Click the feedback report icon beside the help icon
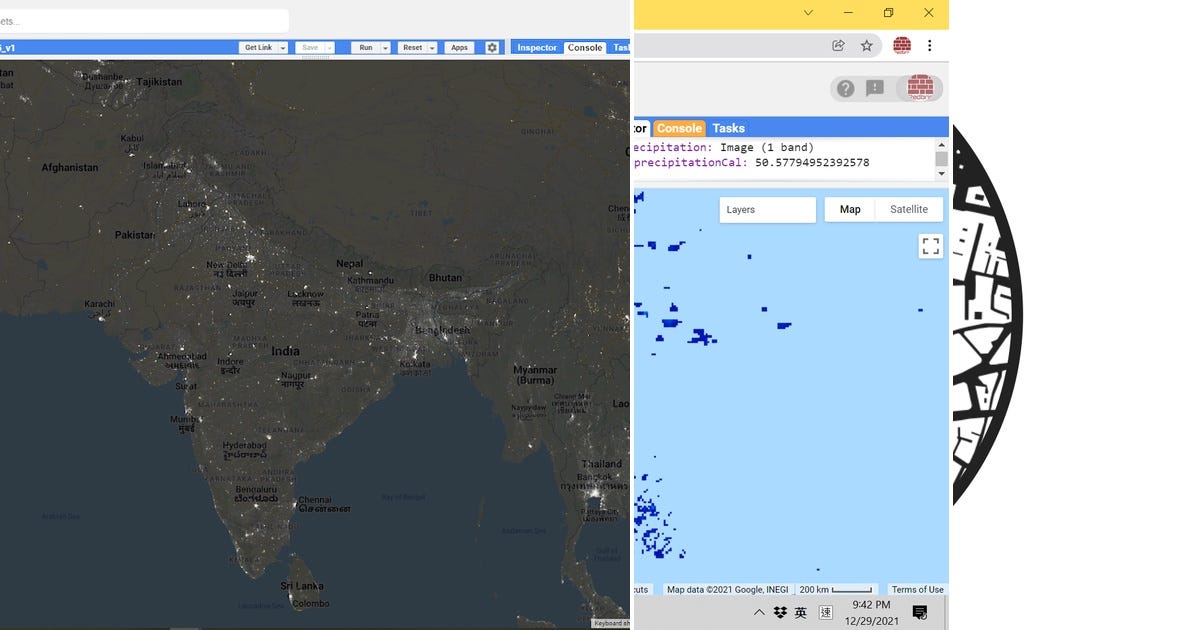 pyautogui.click(x=873, y=88)
